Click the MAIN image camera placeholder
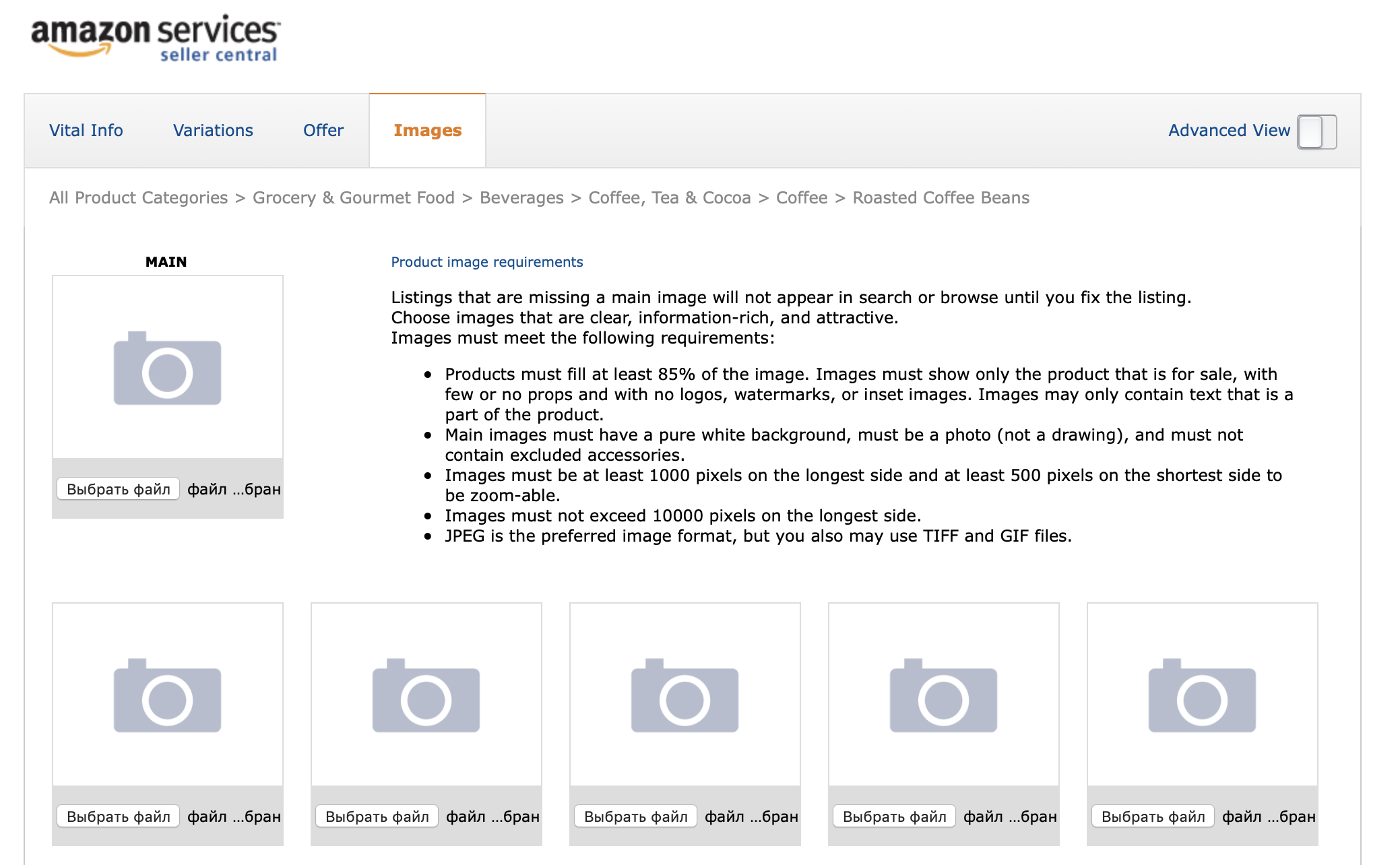The width and height of the screenshot is (1400, 865). coord(167,368)
